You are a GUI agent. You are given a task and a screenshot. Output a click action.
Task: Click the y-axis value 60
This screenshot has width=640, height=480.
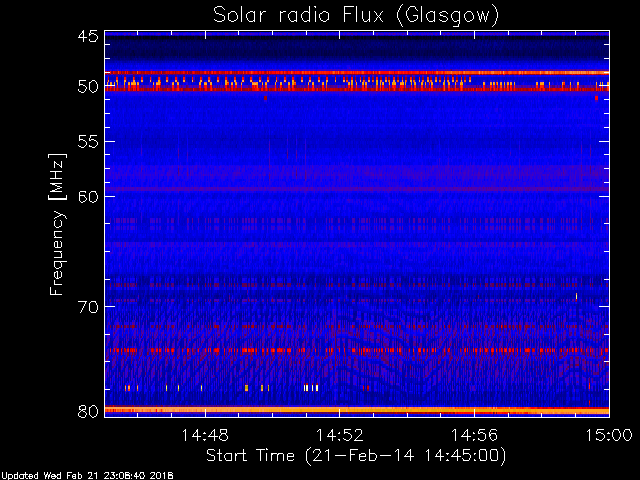(88, 196)
